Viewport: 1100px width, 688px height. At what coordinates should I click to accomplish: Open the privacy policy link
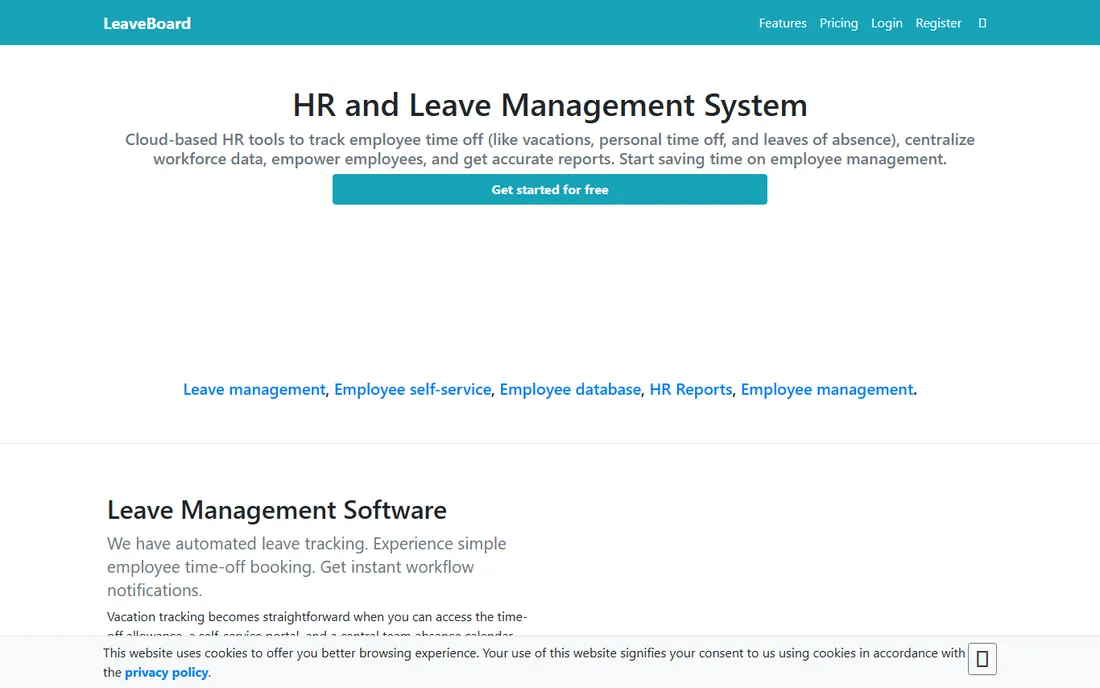point(166,673)
